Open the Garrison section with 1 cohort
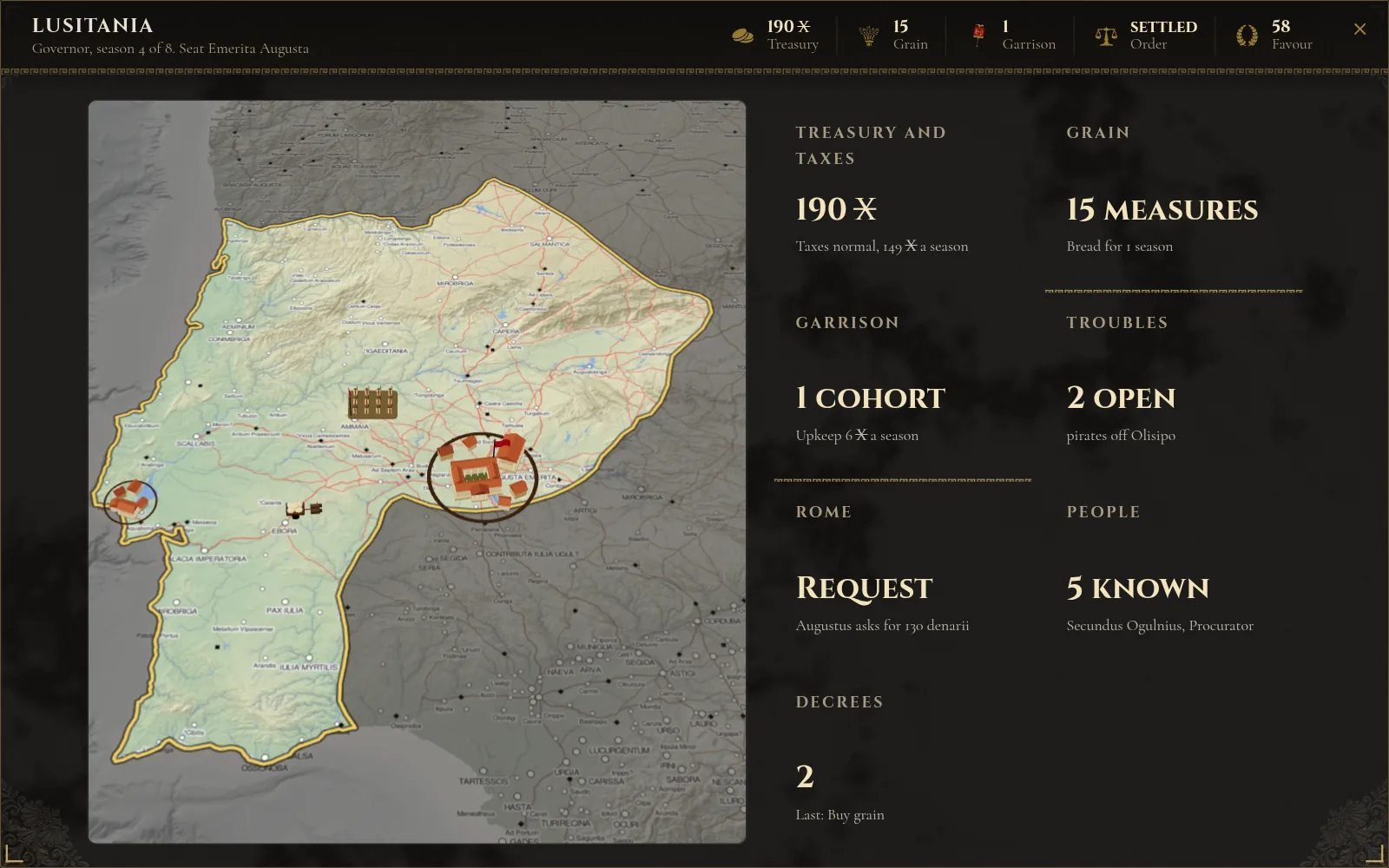The height and width of the screenshot is (868, 1389). (903, 386)
